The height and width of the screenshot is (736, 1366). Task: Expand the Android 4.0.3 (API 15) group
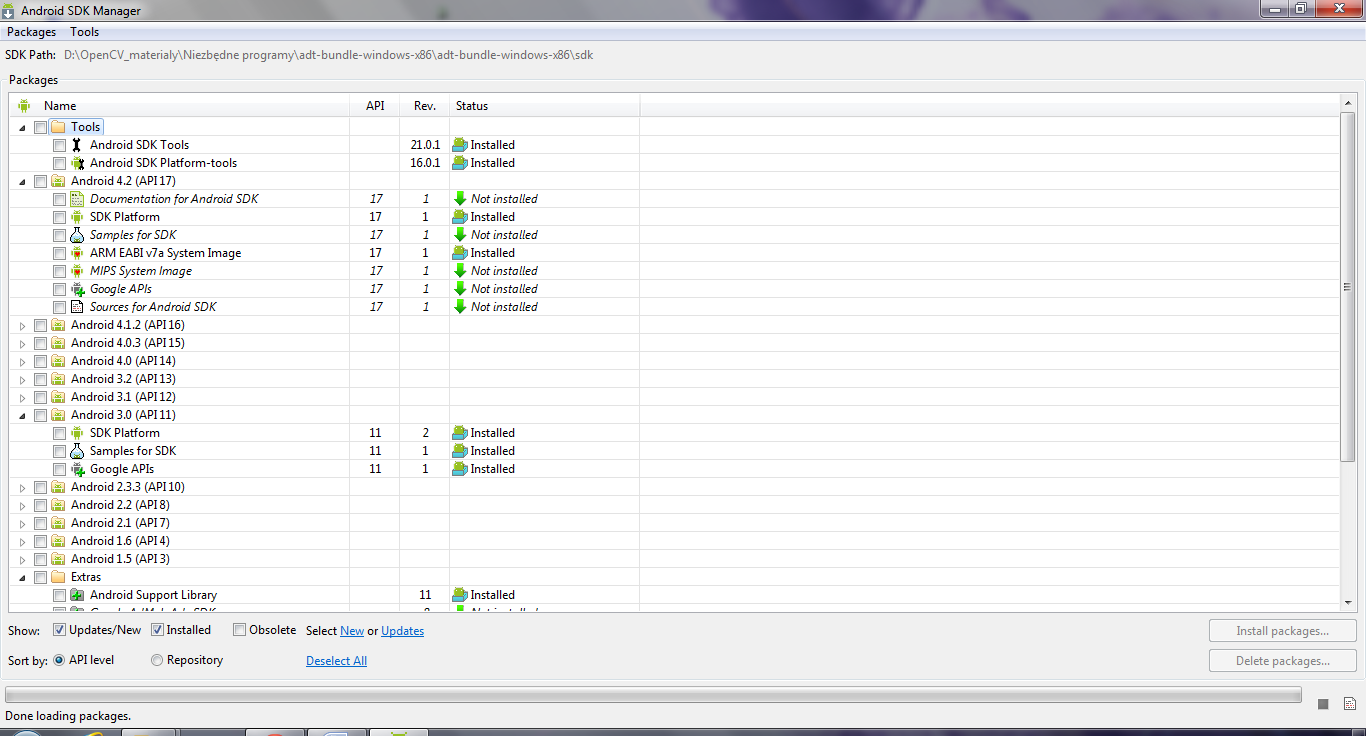click(23, 343)
